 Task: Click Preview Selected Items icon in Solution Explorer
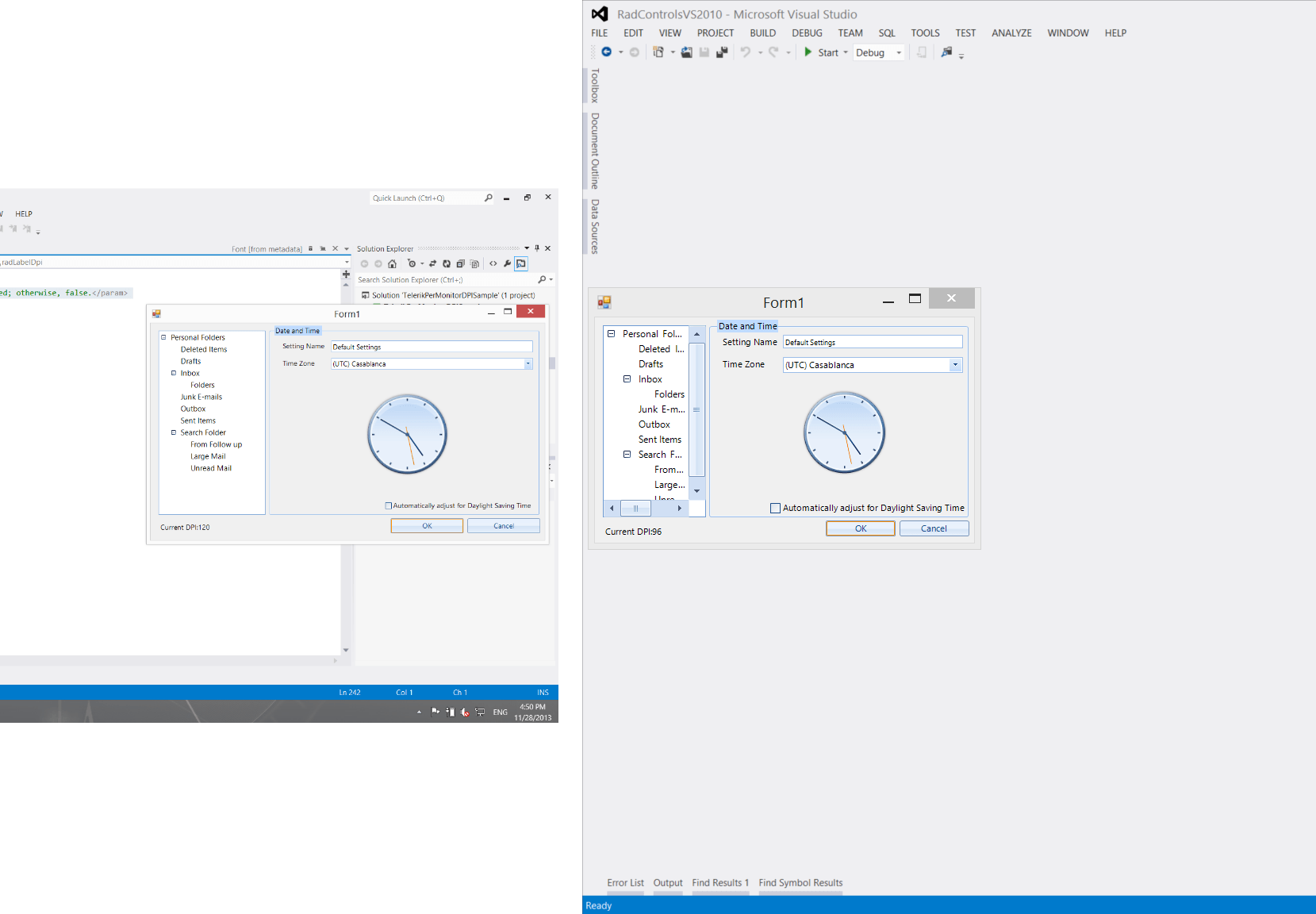pyautogui.click(x=521, y=264)
